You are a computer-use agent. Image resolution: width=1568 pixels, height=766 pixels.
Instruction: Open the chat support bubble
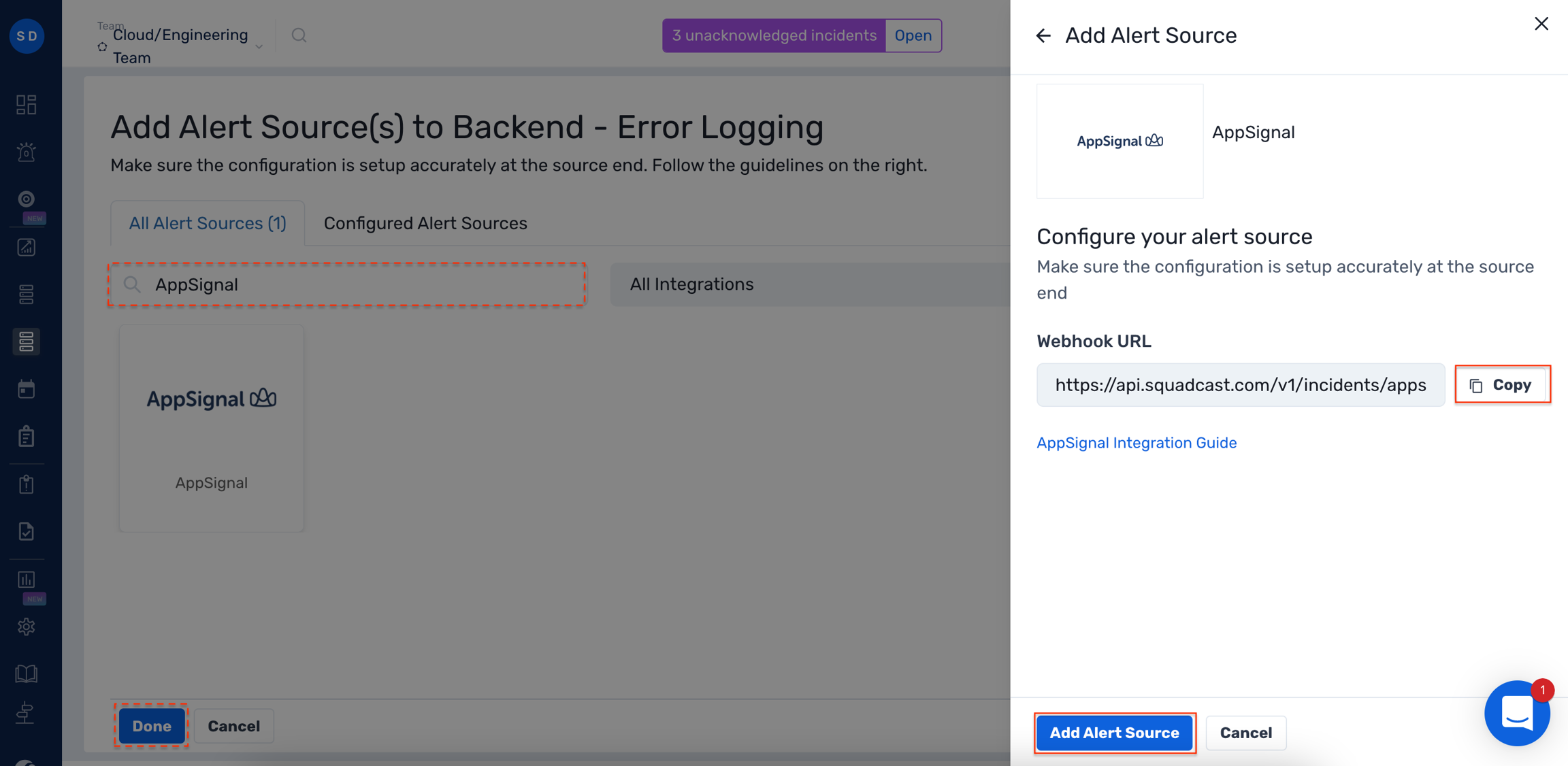tap(1517, 713)
